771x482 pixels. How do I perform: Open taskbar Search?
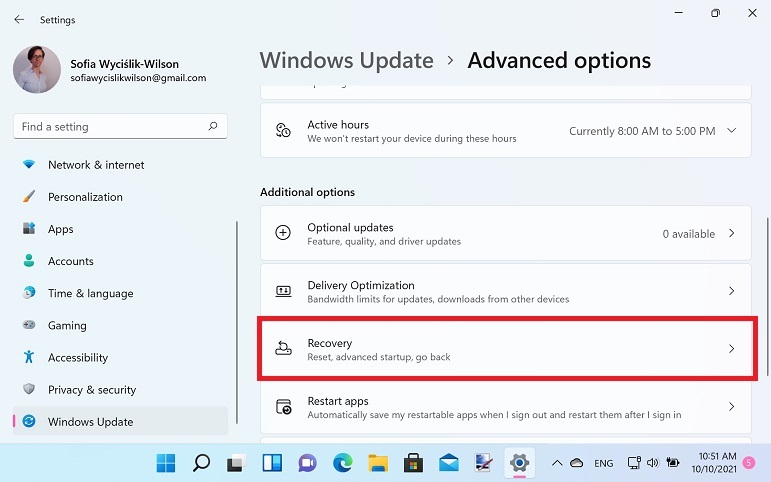(201, 463)
